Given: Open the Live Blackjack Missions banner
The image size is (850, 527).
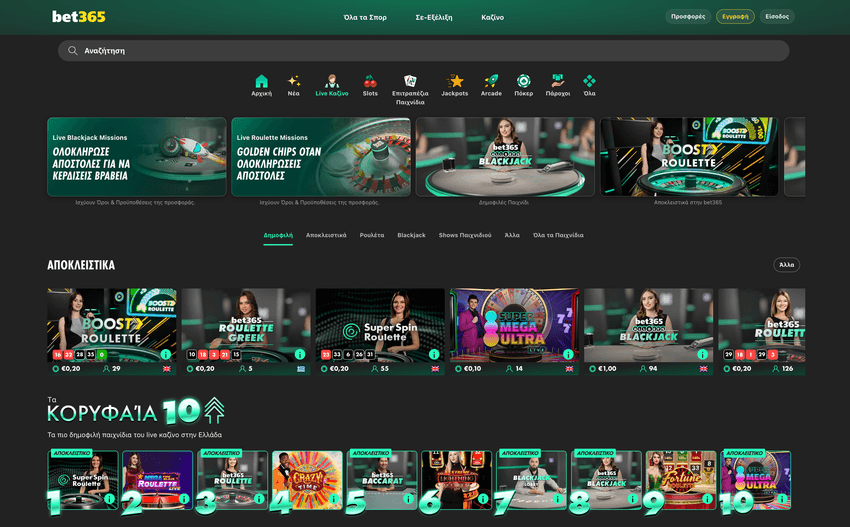Looking at the screenshot, I should tap(137, 157).
